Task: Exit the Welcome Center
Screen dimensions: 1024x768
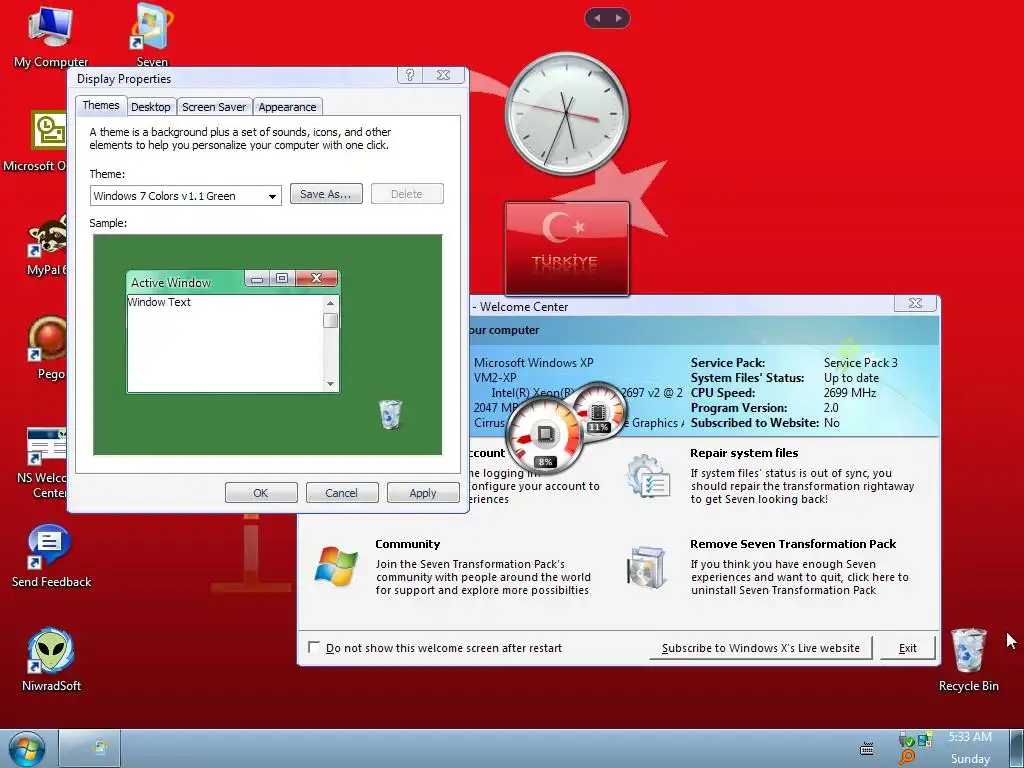Action: pos(908,648)
